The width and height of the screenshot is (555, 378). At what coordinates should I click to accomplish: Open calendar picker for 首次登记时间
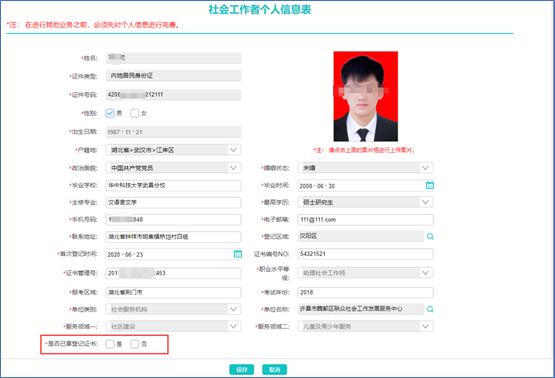238,254
